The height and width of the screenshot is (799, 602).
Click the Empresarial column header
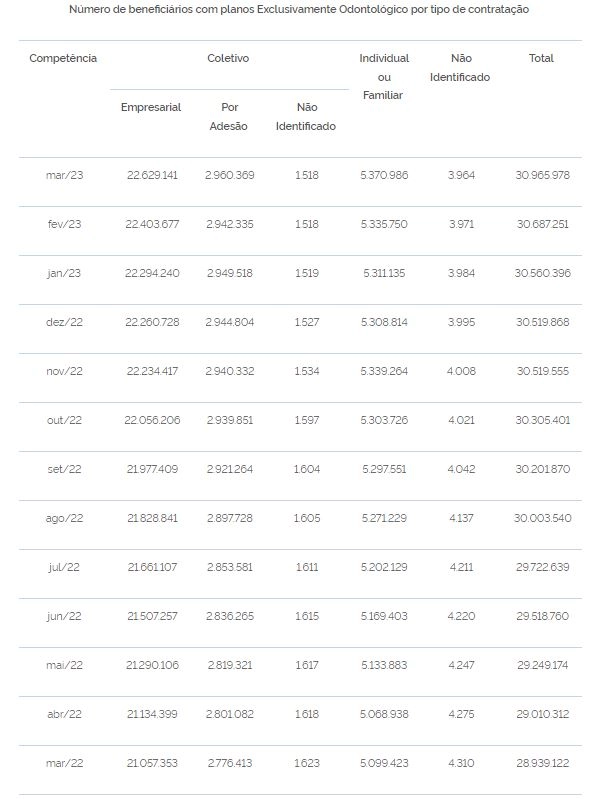(x=151, y=107)
